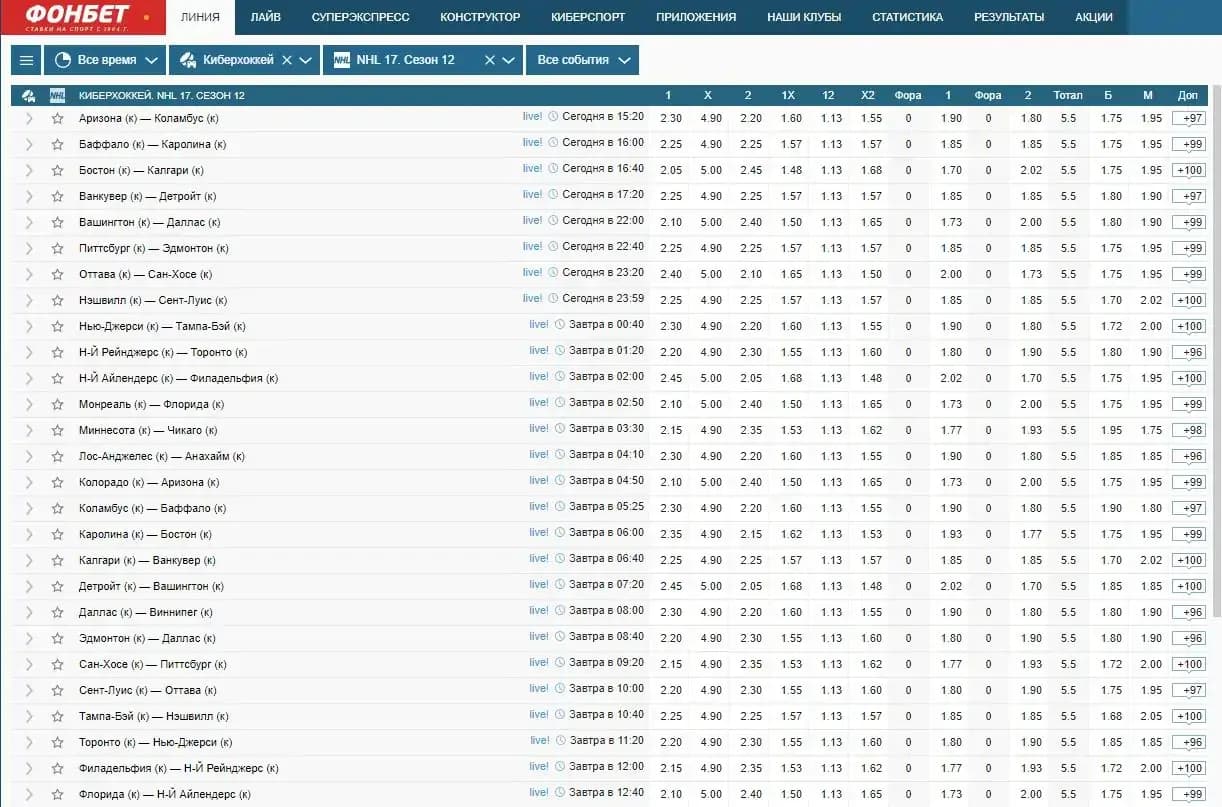The width and height of the screenshot is (1222, 807).
Task: Open the Аризона (к) — Коламбус (к) match
Action: coord(149,118)
